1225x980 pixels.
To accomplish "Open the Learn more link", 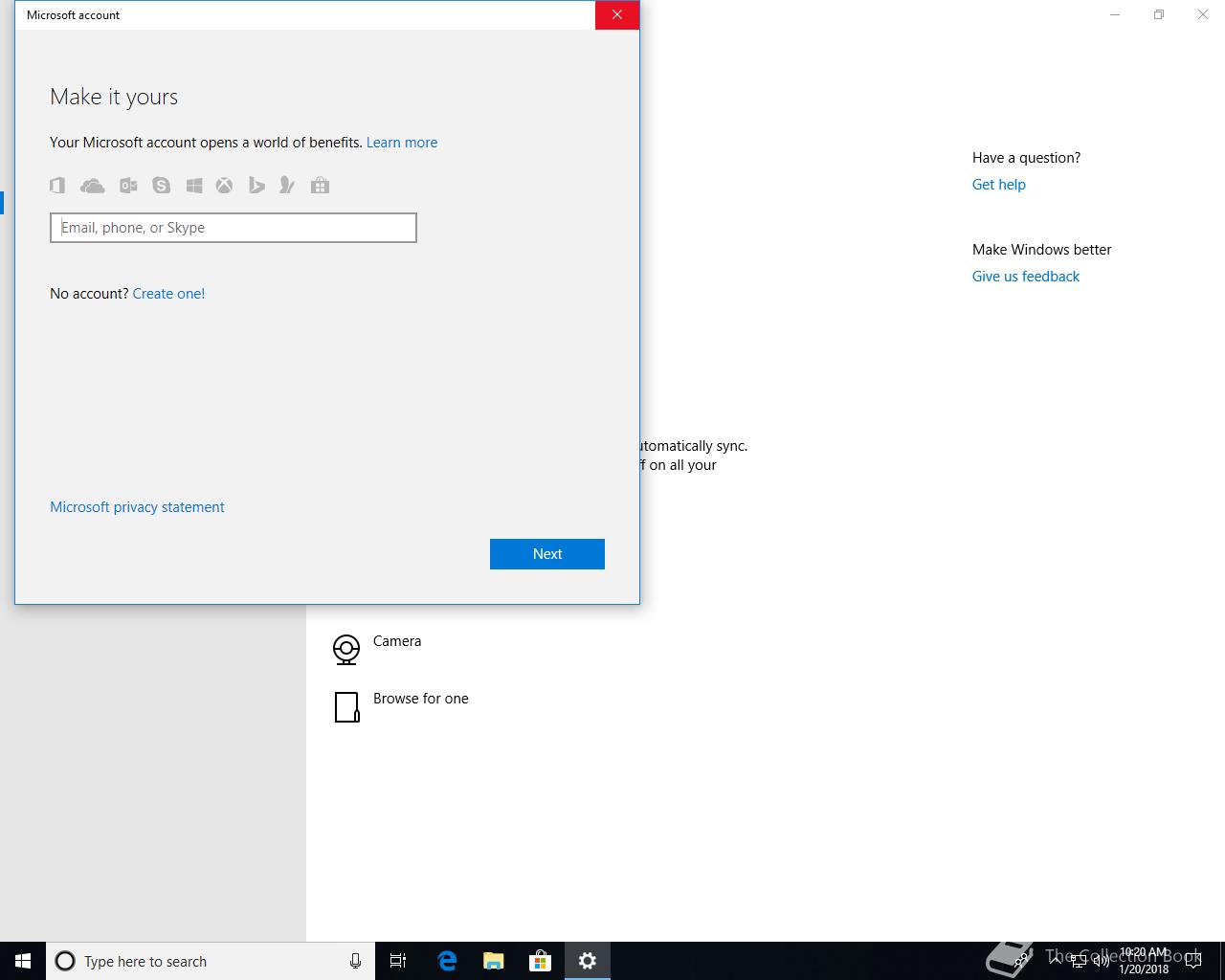I will pos(402,143).
